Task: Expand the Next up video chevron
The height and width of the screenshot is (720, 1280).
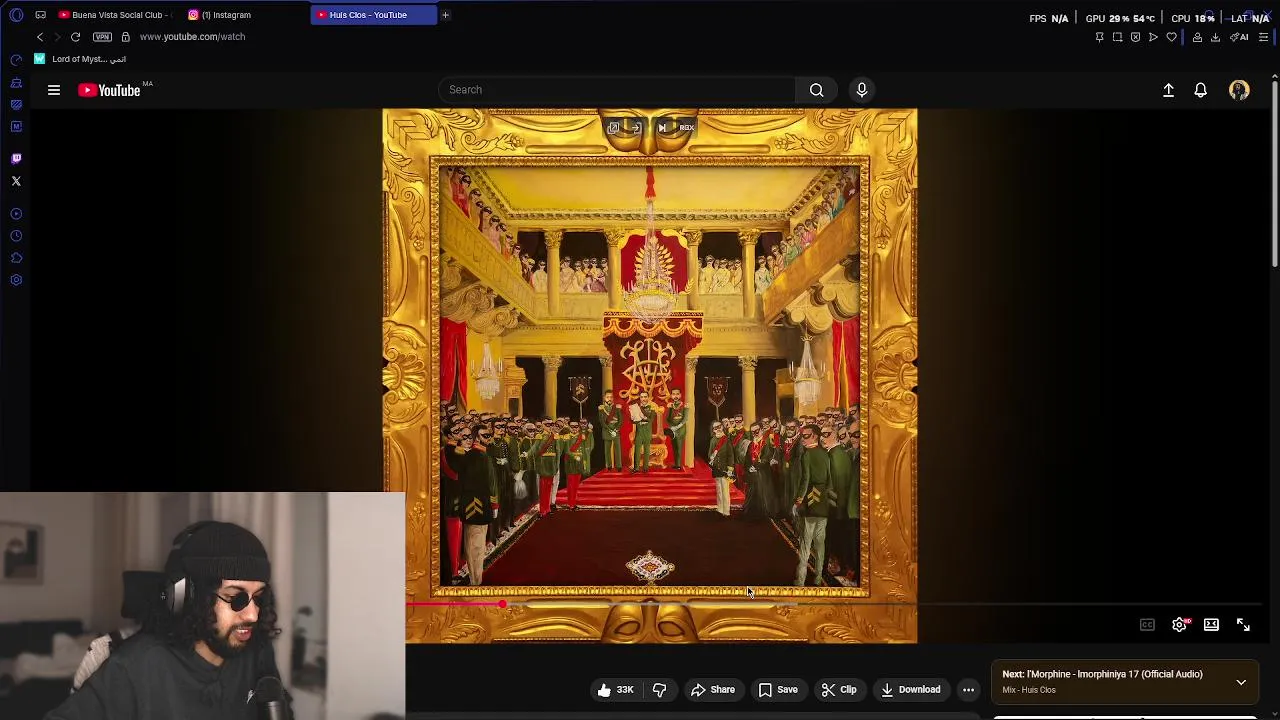Action: coord(1241,682)
